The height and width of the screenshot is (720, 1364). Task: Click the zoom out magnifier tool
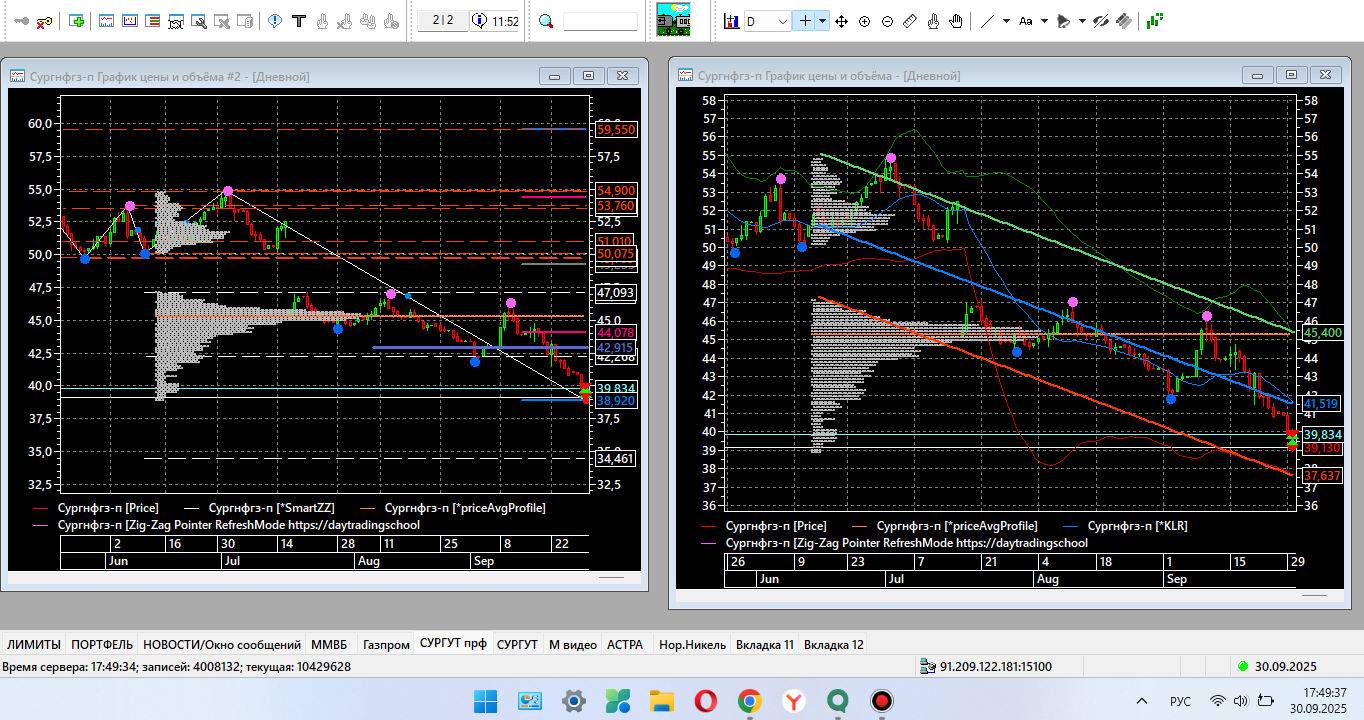pos(887,21)
